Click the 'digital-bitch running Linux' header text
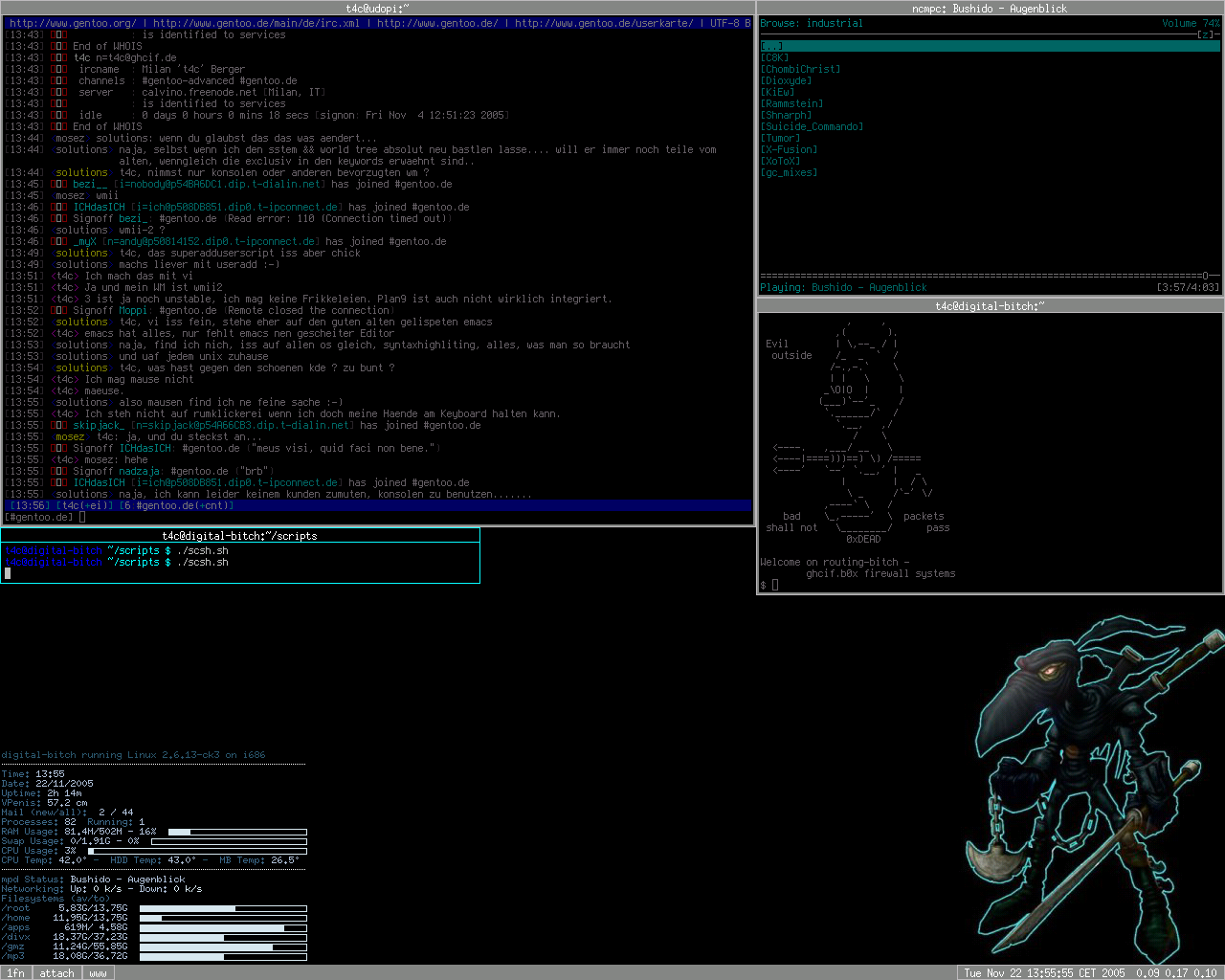This screenshot has height=980, width=1225. click(x=133, y=755)
